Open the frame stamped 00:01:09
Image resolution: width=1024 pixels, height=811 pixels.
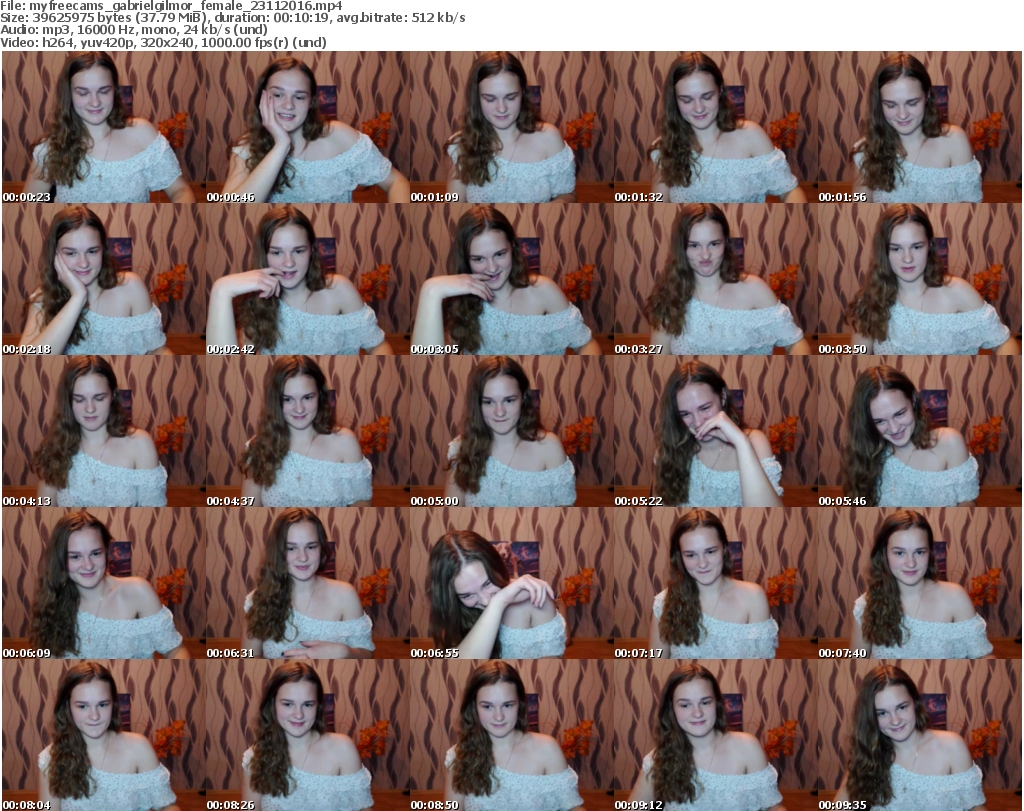point(511,127)
